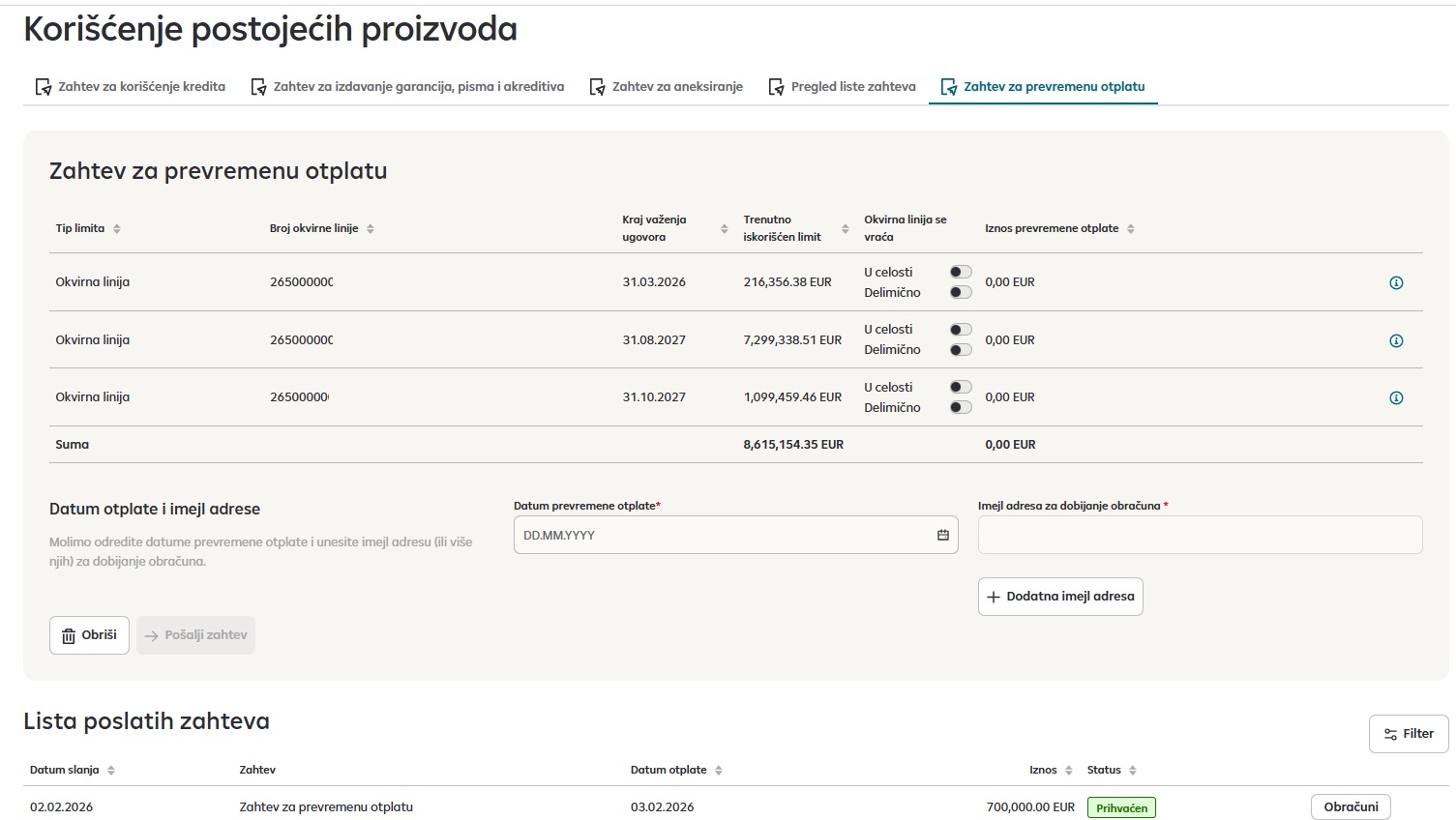Click Obračuni for the 700,000.00 EUR request
1456x820 pixels.
pyautogui.click(x=1351, y=806)
